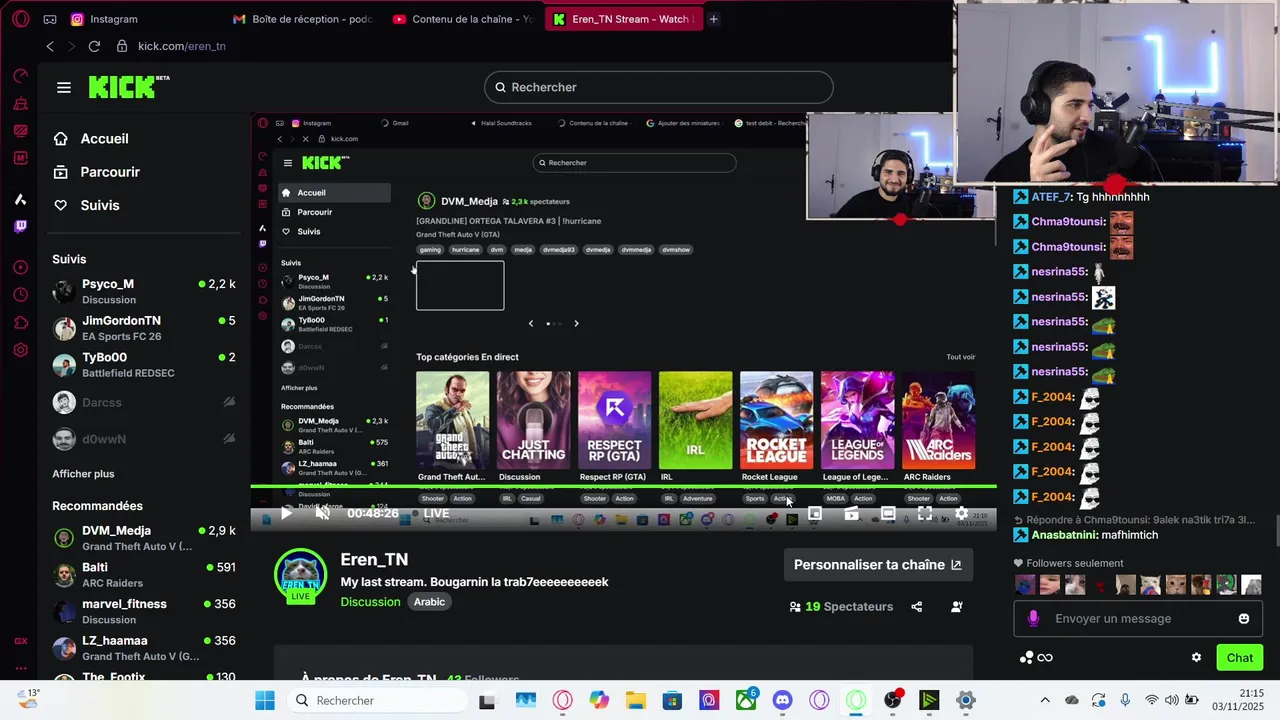The image size is (1280, 720).
Task: Switch to the Instagram tab
Action: pos(113,19)
